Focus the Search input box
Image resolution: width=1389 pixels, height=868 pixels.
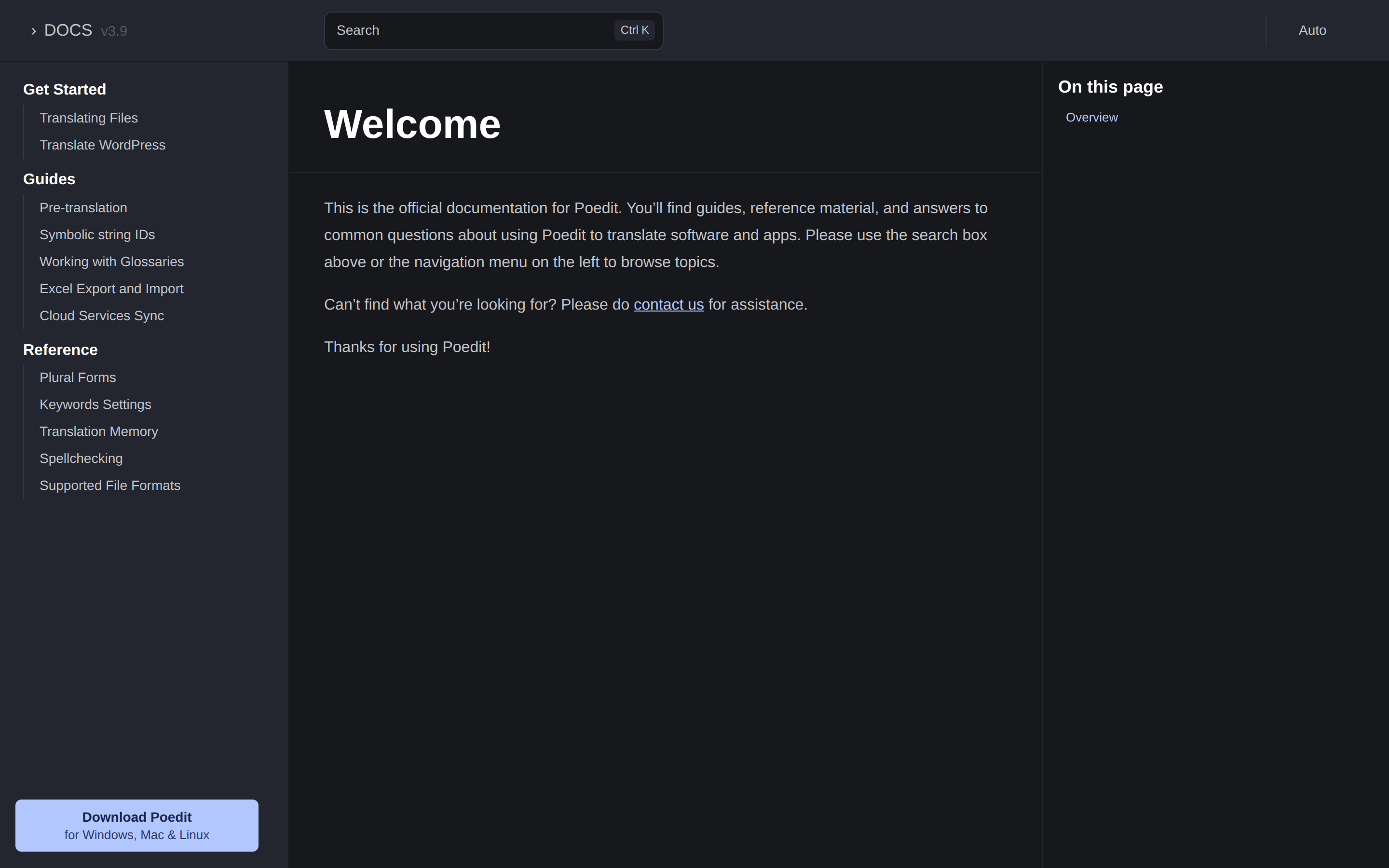point(493,30)
